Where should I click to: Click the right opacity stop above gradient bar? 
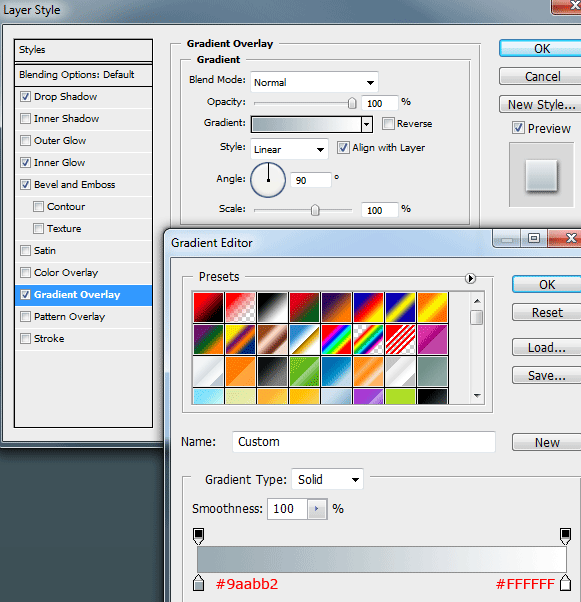[565, 536]
